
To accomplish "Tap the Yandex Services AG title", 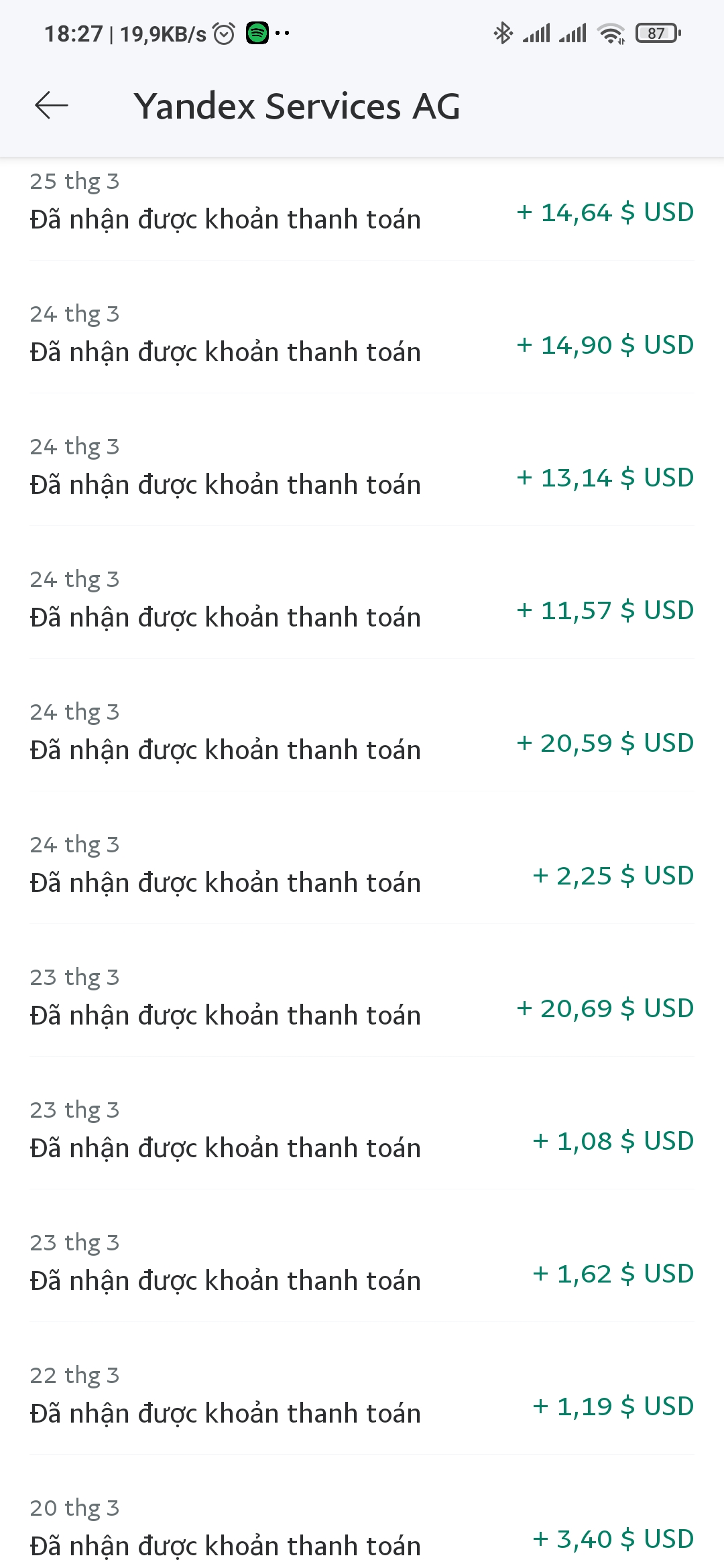I will (x=296, y=106).
